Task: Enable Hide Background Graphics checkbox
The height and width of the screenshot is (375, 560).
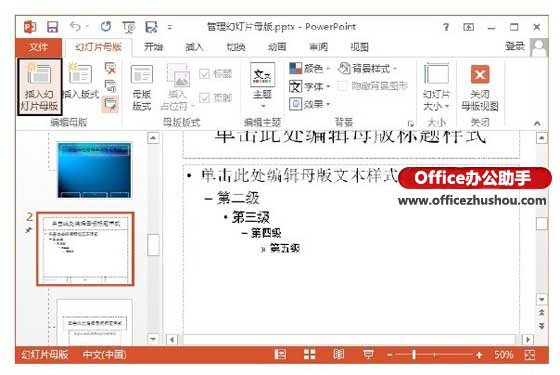Action: coord(342,86)
